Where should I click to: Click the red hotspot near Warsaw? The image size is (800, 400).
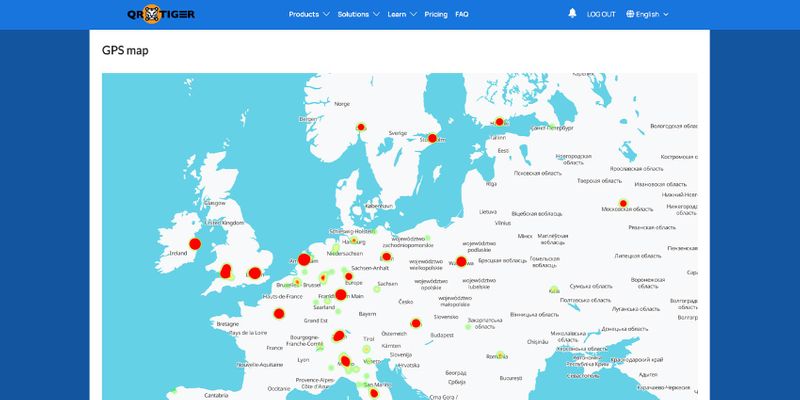point(461,262)
